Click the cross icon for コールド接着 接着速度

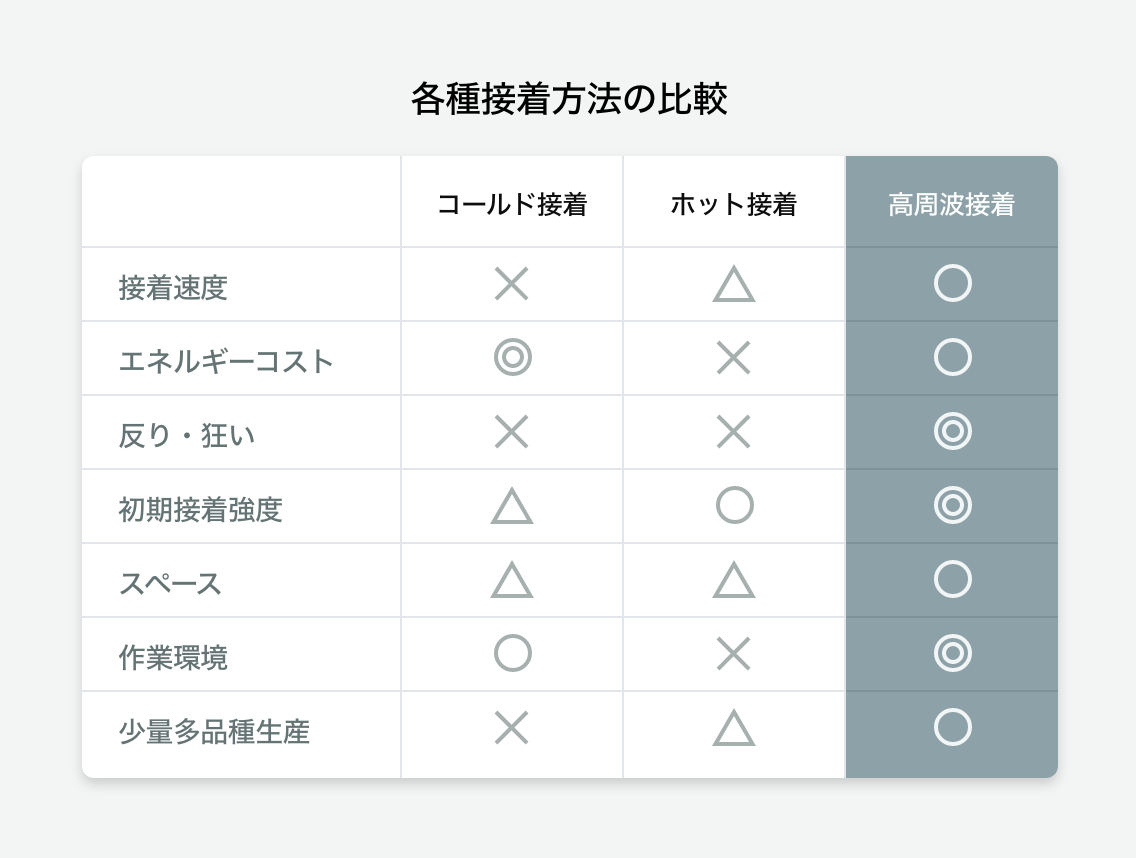point(511,284)
